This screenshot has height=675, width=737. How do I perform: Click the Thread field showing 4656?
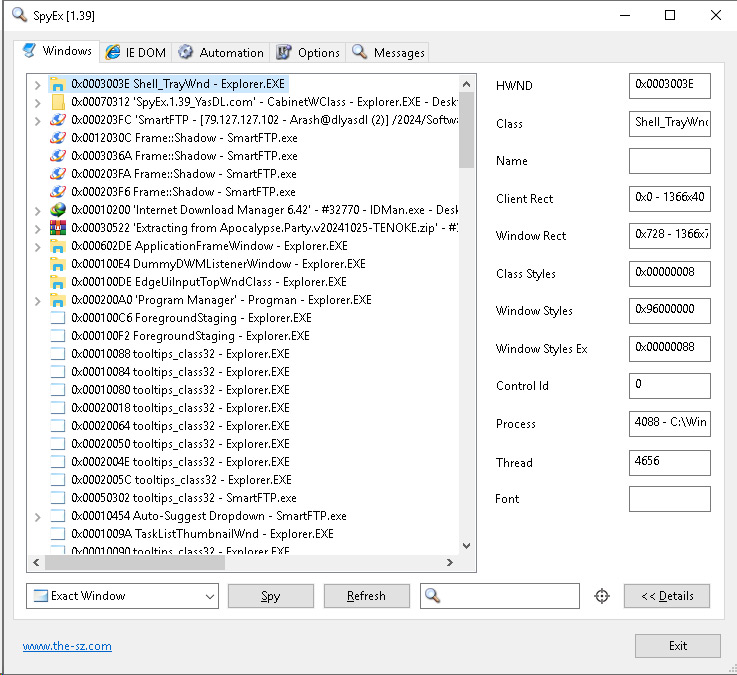[670, 463]
